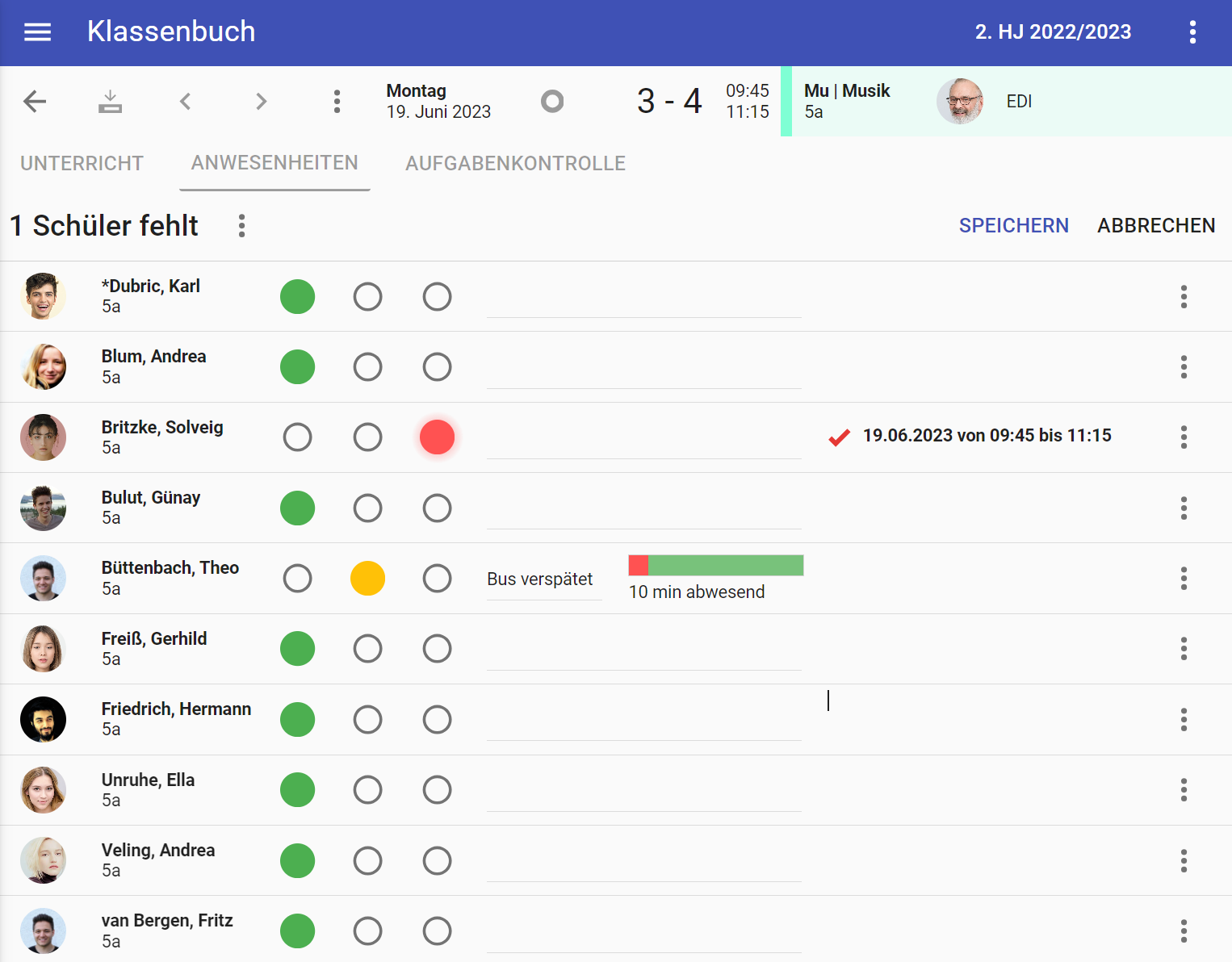Go to the previous lesson chevron
The image size is (1232, 962).
point(186,102)
